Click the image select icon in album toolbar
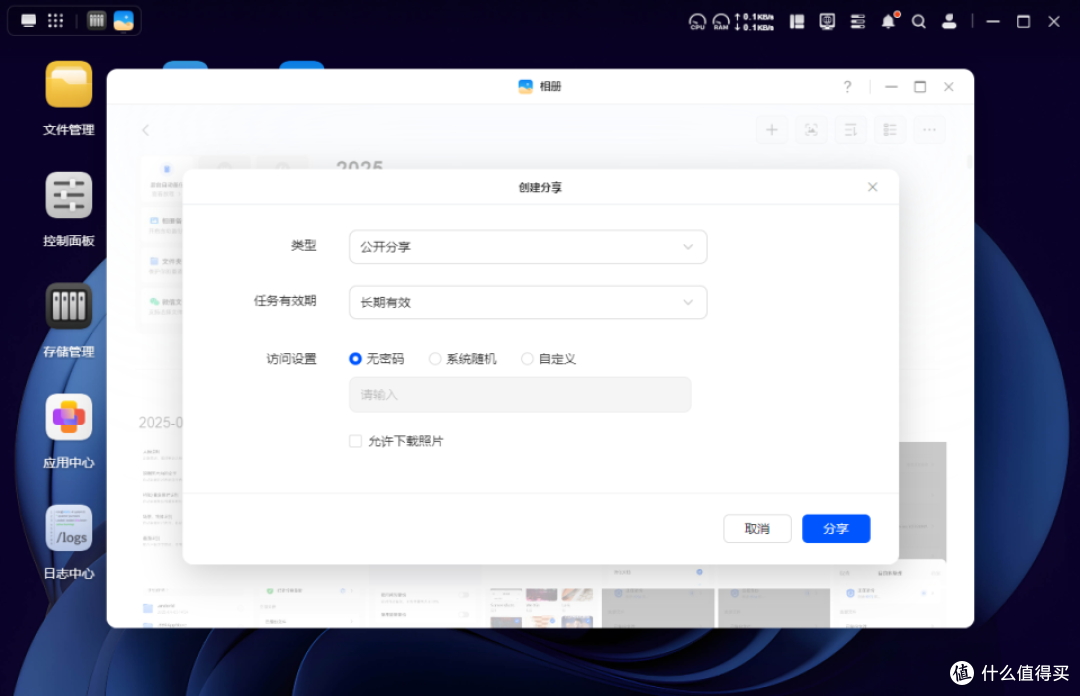 coord(811,130)
